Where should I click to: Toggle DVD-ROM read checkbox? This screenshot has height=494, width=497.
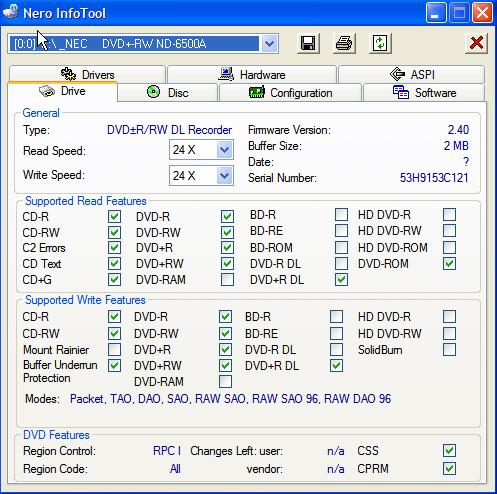click(449, 264)
